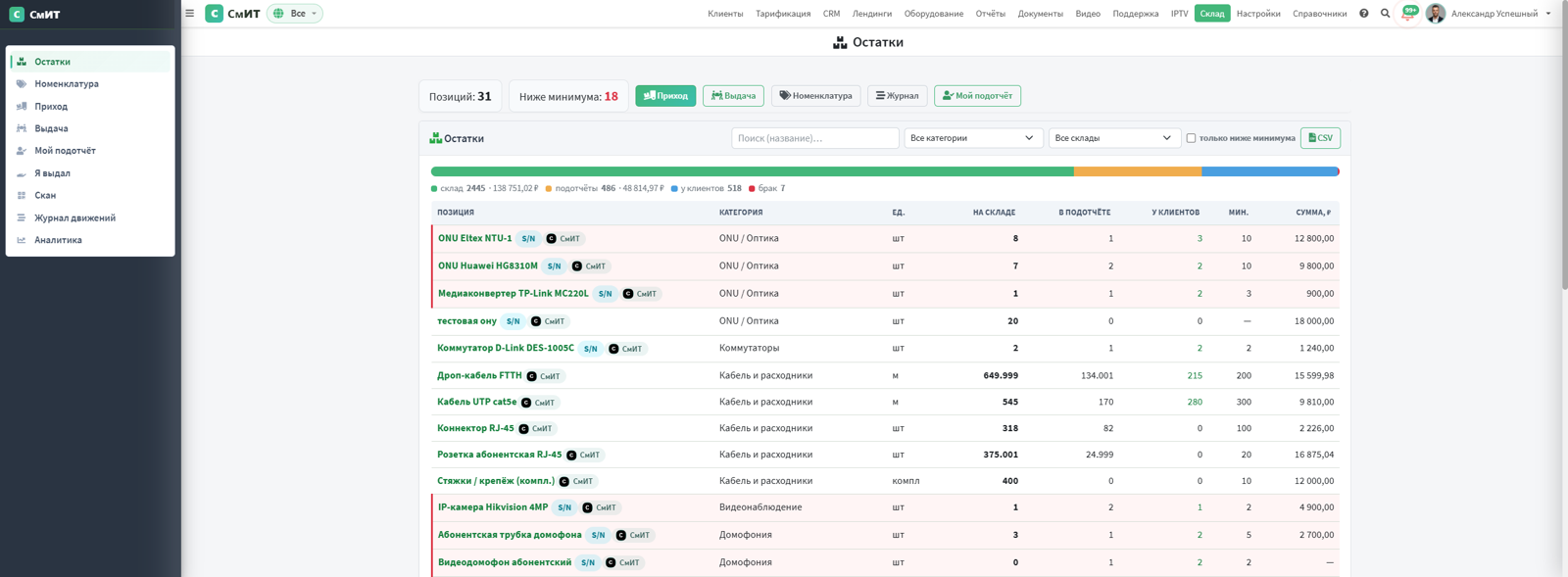Click the Аналитика chart icon in sidebar
Screen dimensions: 1568x577
pyautogui.click(x=22, y=240)
